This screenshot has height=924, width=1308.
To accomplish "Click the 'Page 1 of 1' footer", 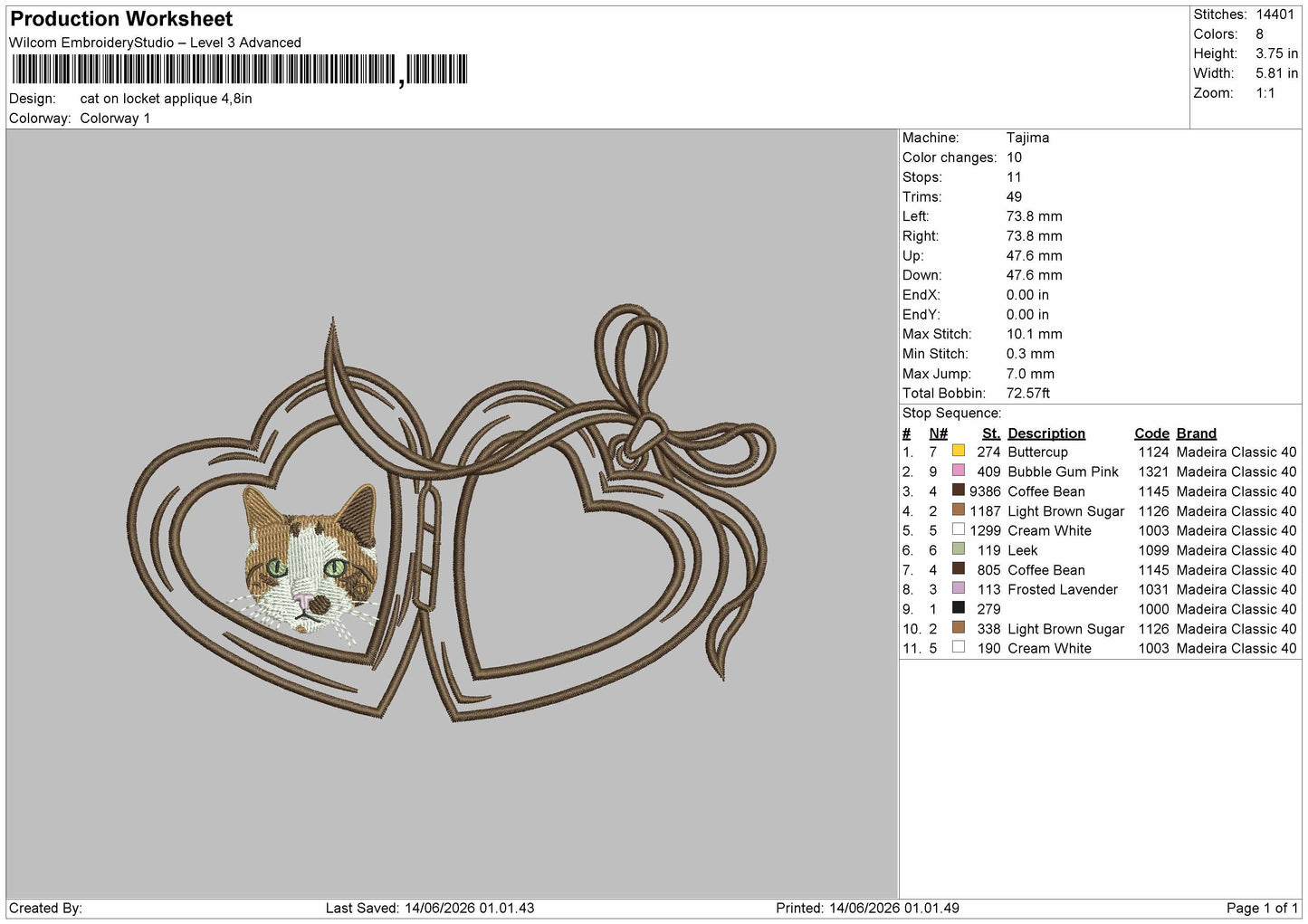I will [x=1262, y=908].
